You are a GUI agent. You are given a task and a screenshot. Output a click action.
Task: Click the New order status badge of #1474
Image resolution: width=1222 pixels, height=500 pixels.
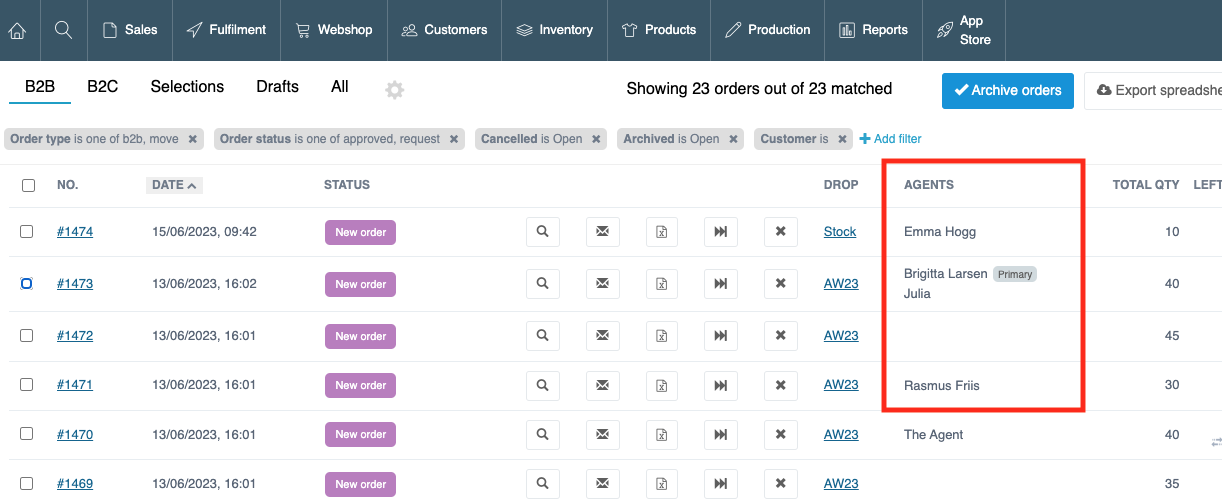360,232
